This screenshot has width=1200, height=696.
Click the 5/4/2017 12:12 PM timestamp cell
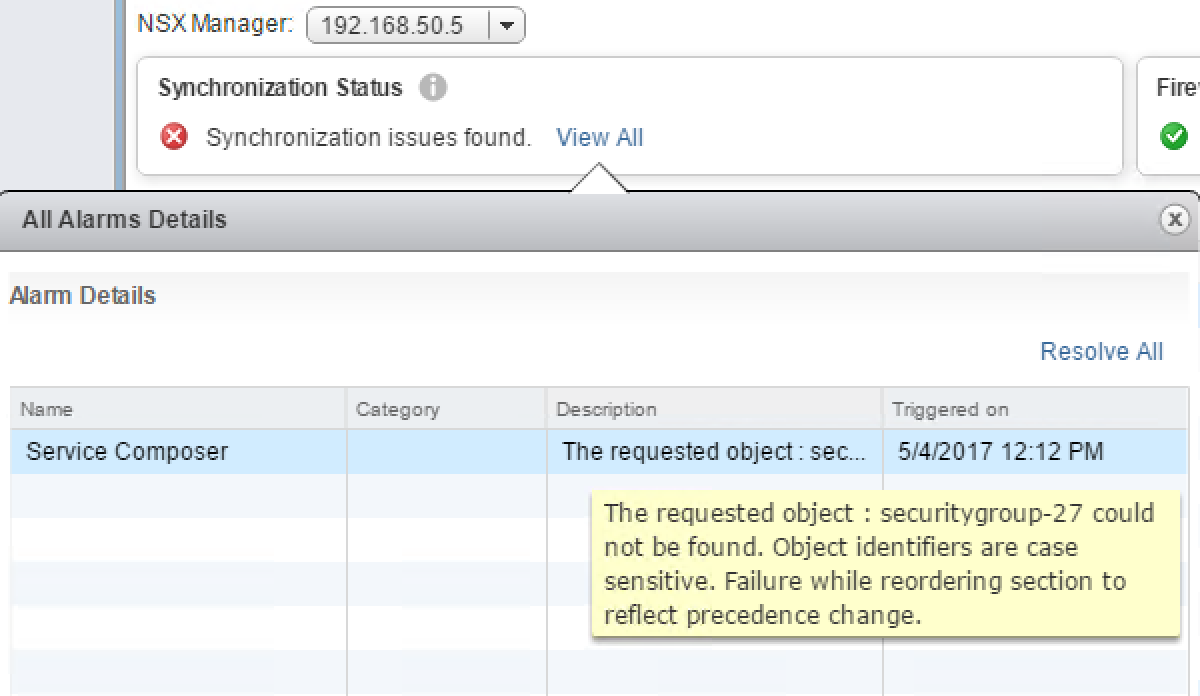pyautogui.click(x=1000, y=452)
